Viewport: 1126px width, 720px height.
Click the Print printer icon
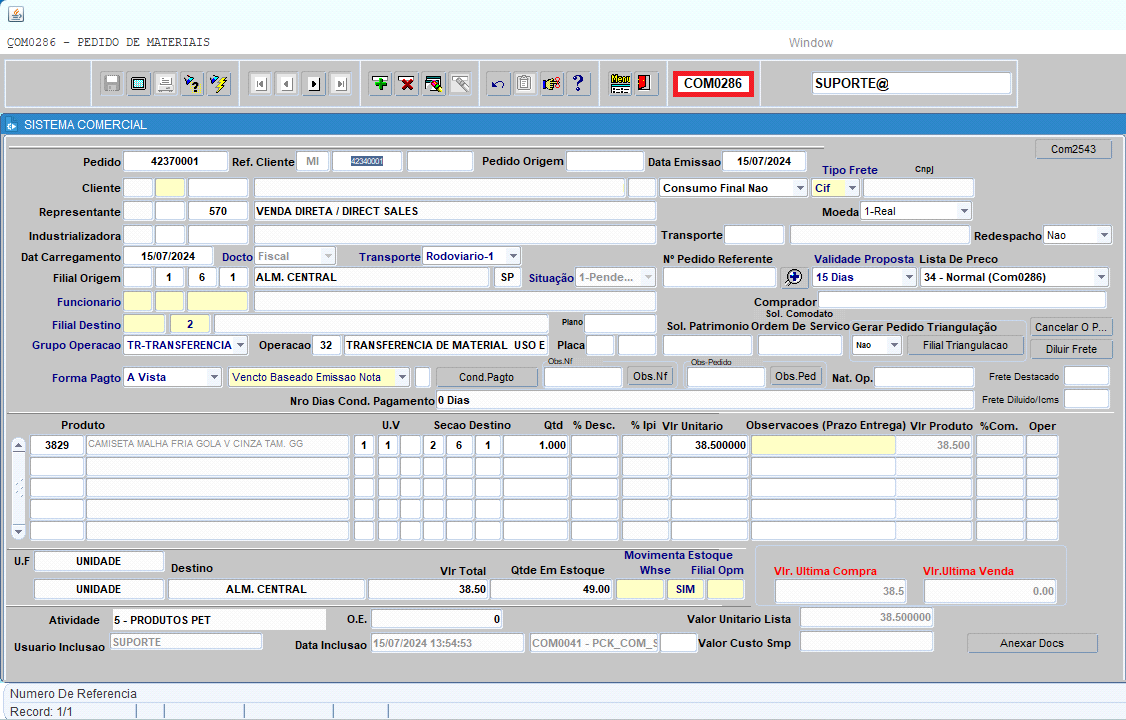pyautogui.click(x=165, y=84)
